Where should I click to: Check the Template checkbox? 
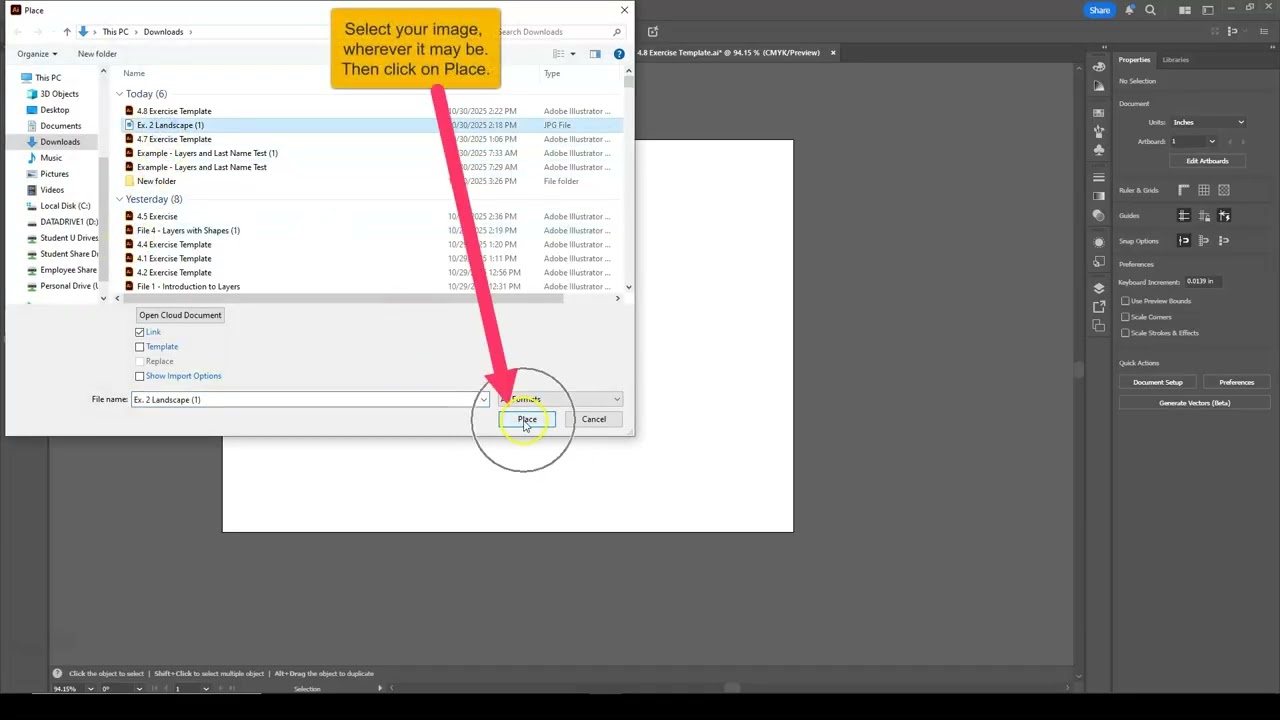click(140, 347)
